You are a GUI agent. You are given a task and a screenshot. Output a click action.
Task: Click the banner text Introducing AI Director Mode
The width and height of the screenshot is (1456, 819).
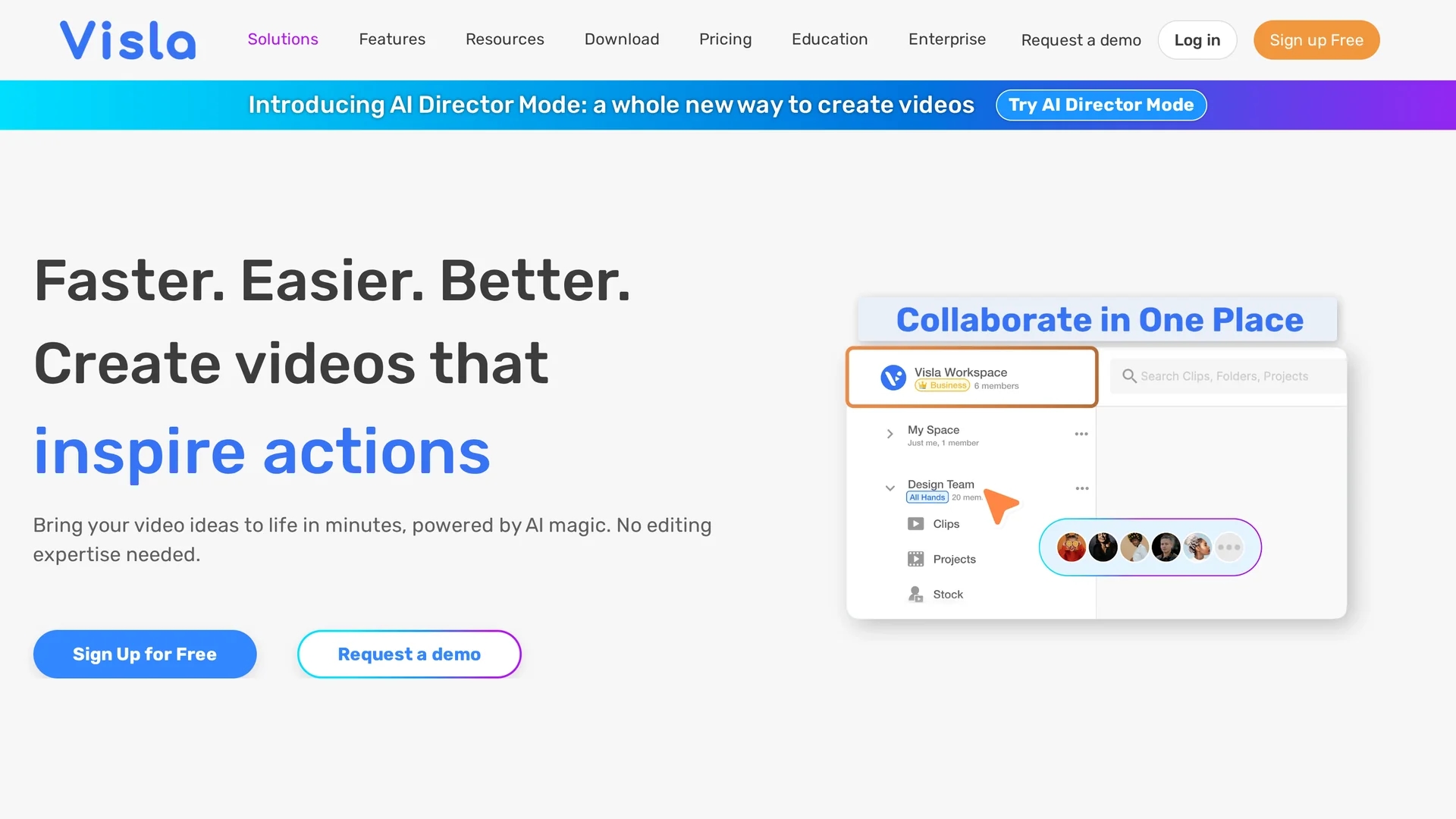[x=611, y=105]
